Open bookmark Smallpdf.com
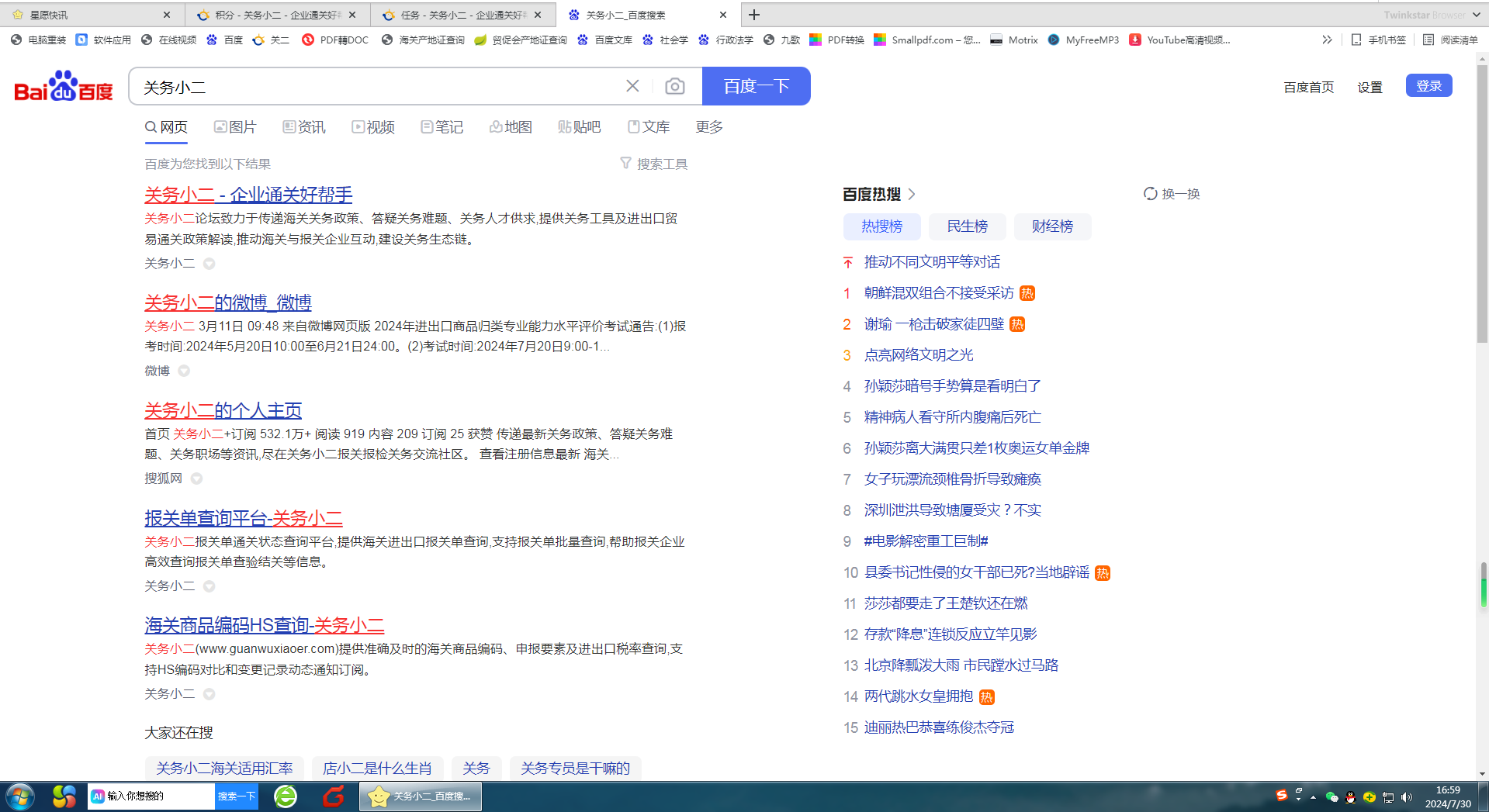The image size is (1489, 812). click(927, 40)
